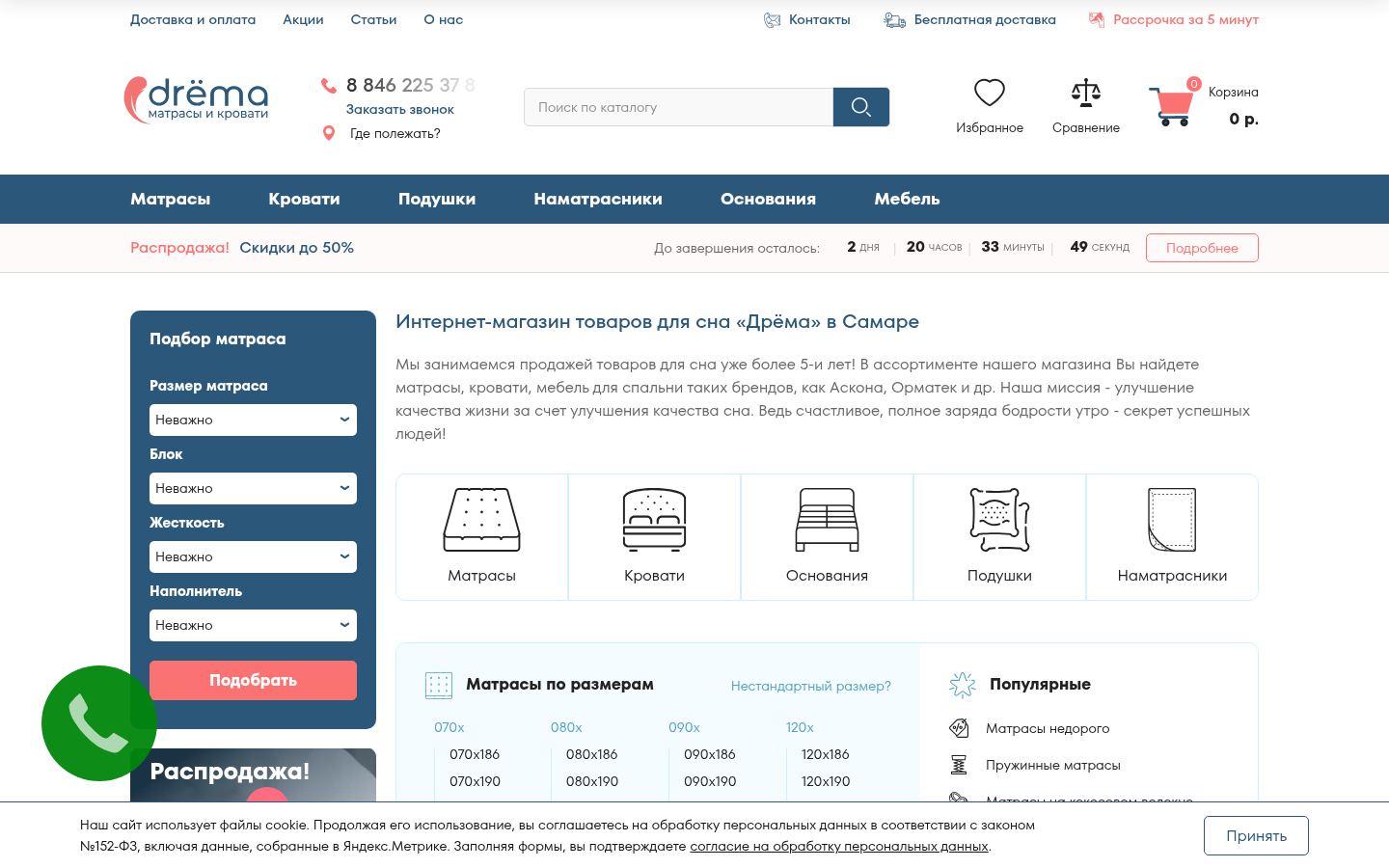Click the Подушки pillows icon
This screenshot has width=1389, height=868.
[999, 520]
